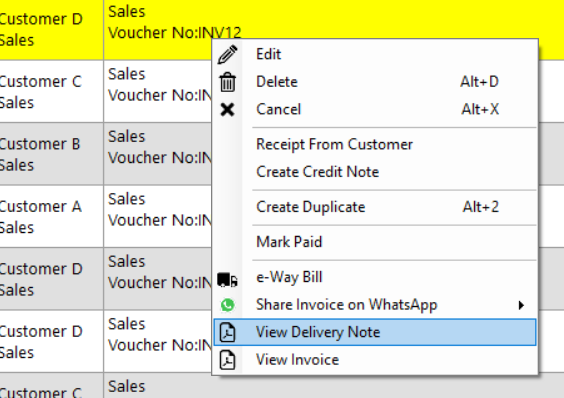Click the Alt+X shortcut on Cancel row

tap(481, 109)
